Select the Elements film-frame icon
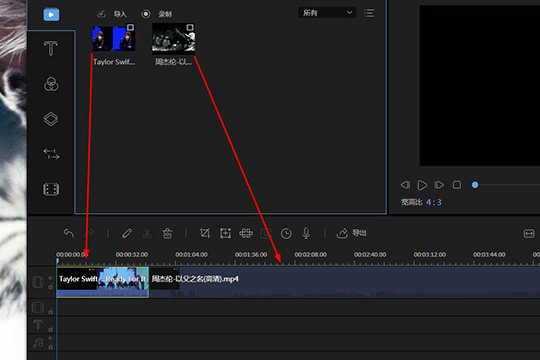Image resolution: width=540 pixels, height=360 pixels. [x=51, y=189]
